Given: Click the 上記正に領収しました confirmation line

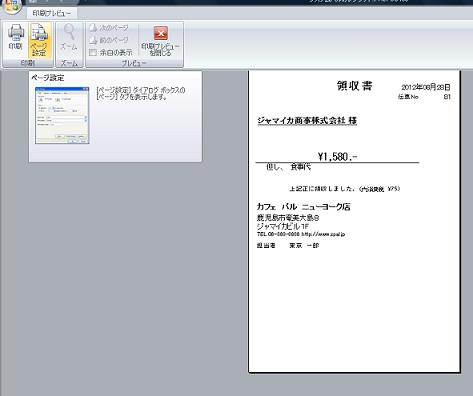Looking at the screenshot, I should tap(344, 189).
